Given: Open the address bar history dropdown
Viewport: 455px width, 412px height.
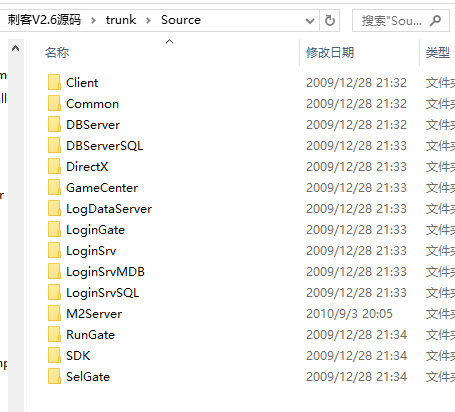Looking at the screenshot, I should click(x=310, y=21).
